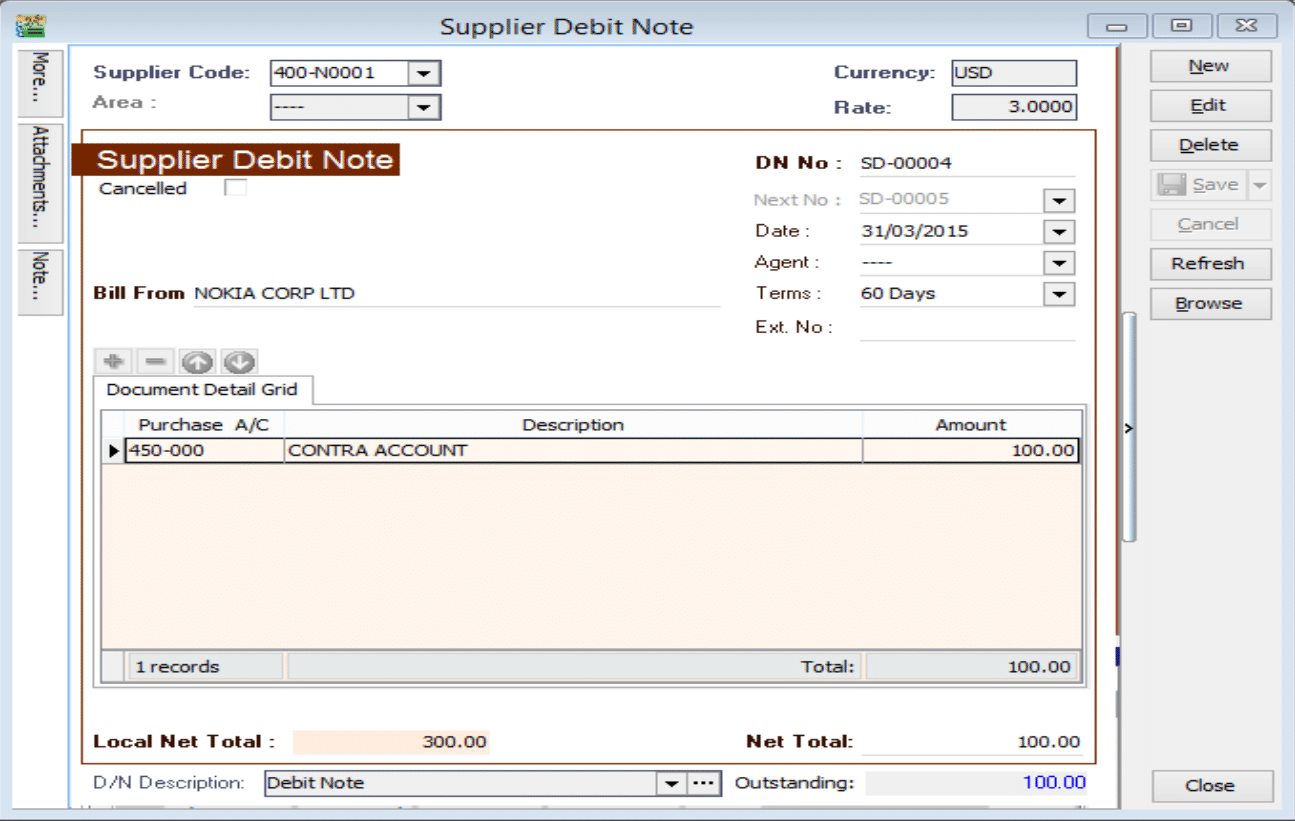
Task: Click the application icon in title bar
Action: tap(31, 25)
